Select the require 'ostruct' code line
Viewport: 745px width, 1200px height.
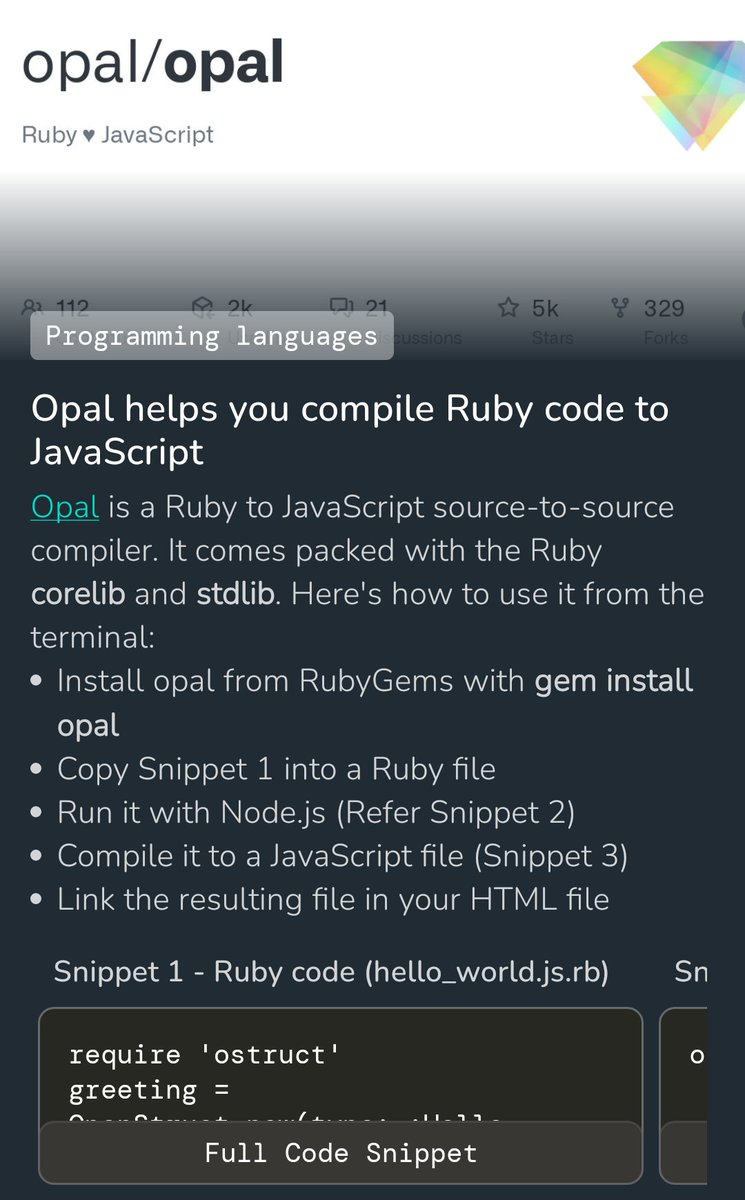205,1055
